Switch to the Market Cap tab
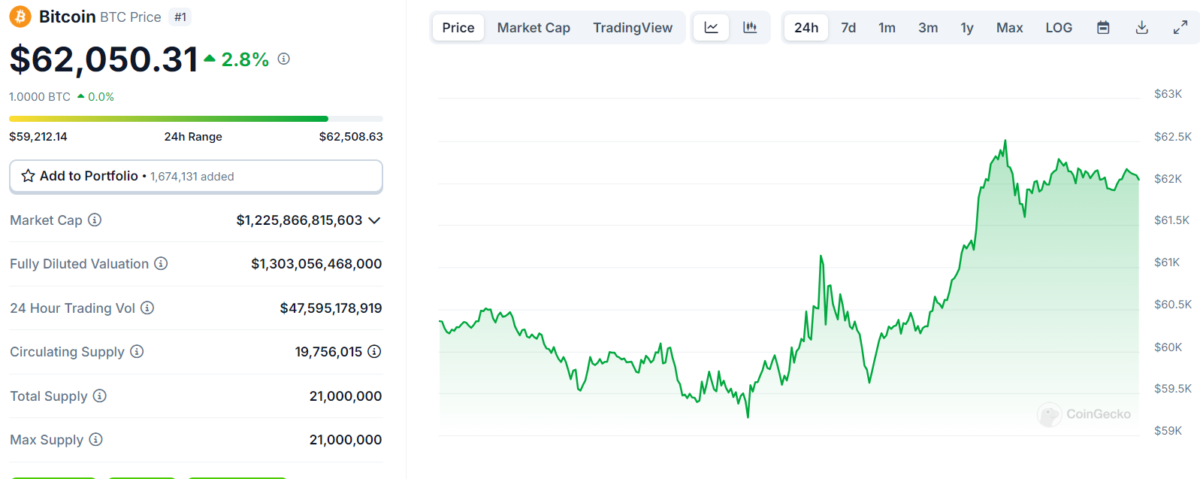Viewport: 1200px width, 479px height. coord(533,28)
